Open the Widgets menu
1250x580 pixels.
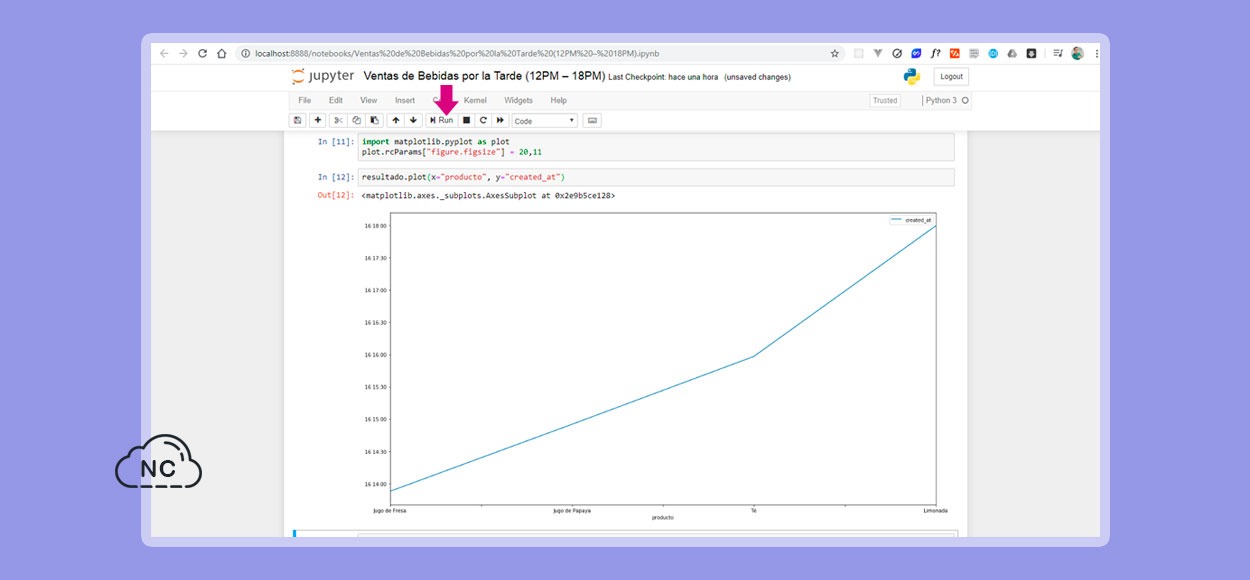click(518, 100)
